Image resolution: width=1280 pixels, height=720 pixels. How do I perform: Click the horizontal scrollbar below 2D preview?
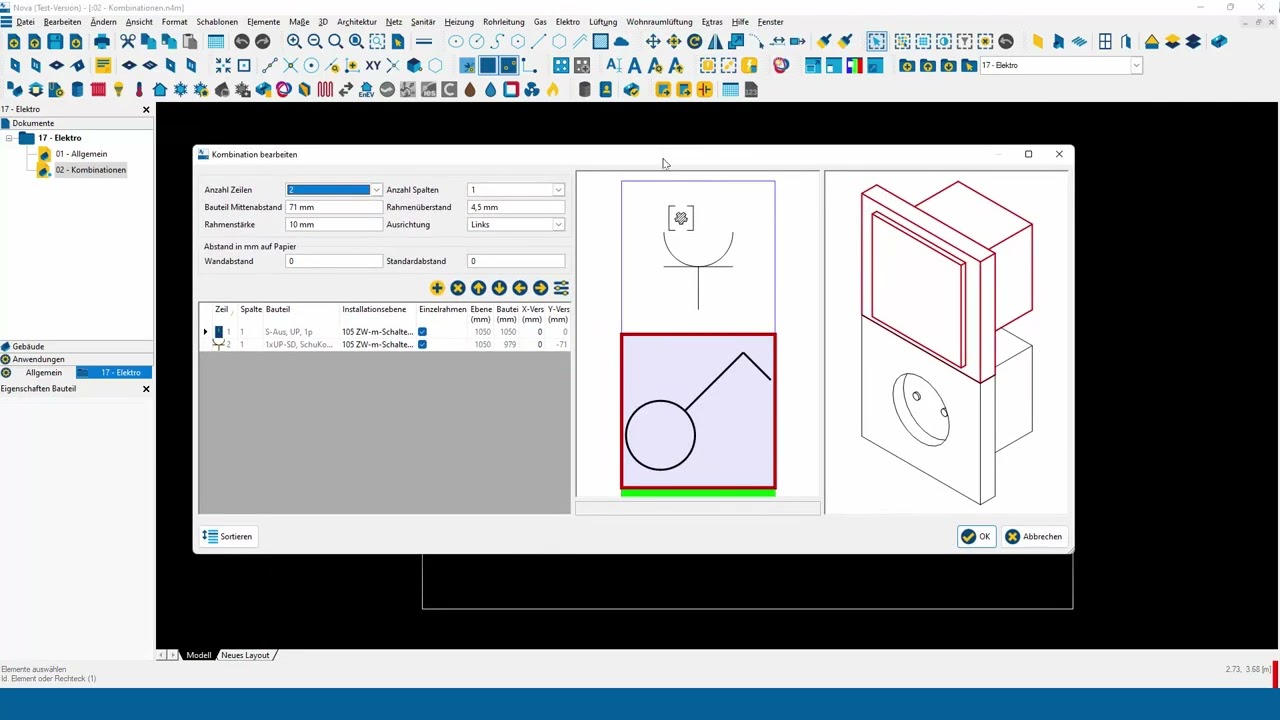[698, 508]
